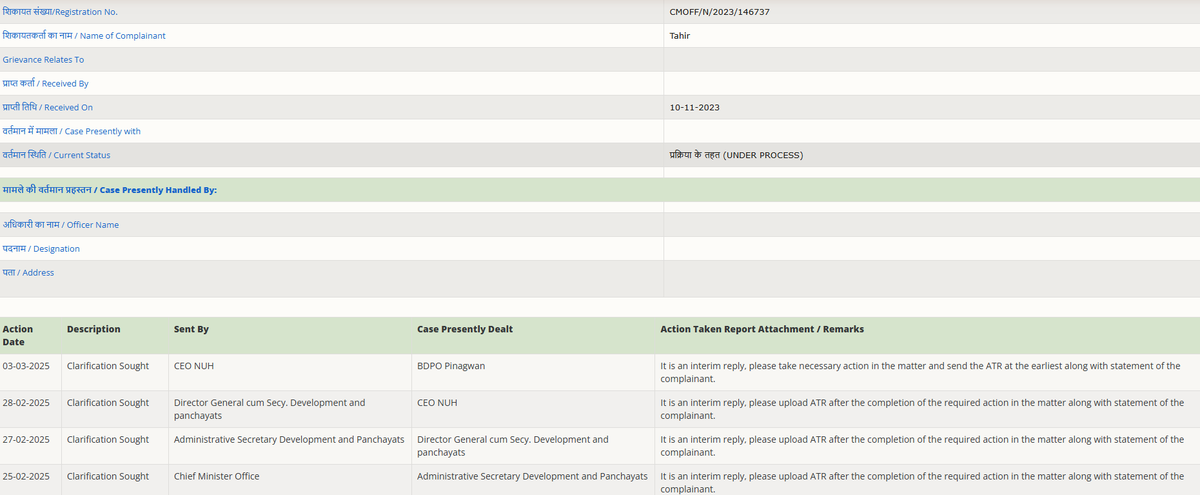
Task: Click the Registration No. label
Action: tap(60, 12)
